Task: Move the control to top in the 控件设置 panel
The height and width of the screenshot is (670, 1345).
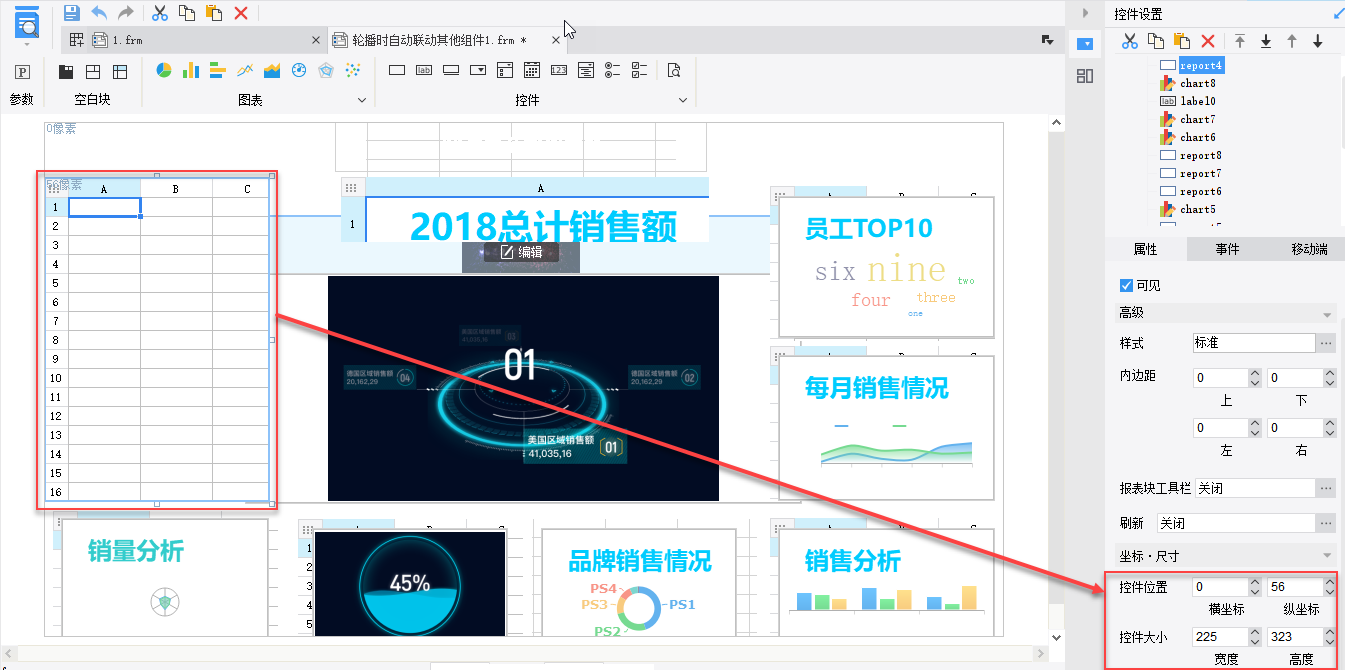Action: (x=1240, y=41)
